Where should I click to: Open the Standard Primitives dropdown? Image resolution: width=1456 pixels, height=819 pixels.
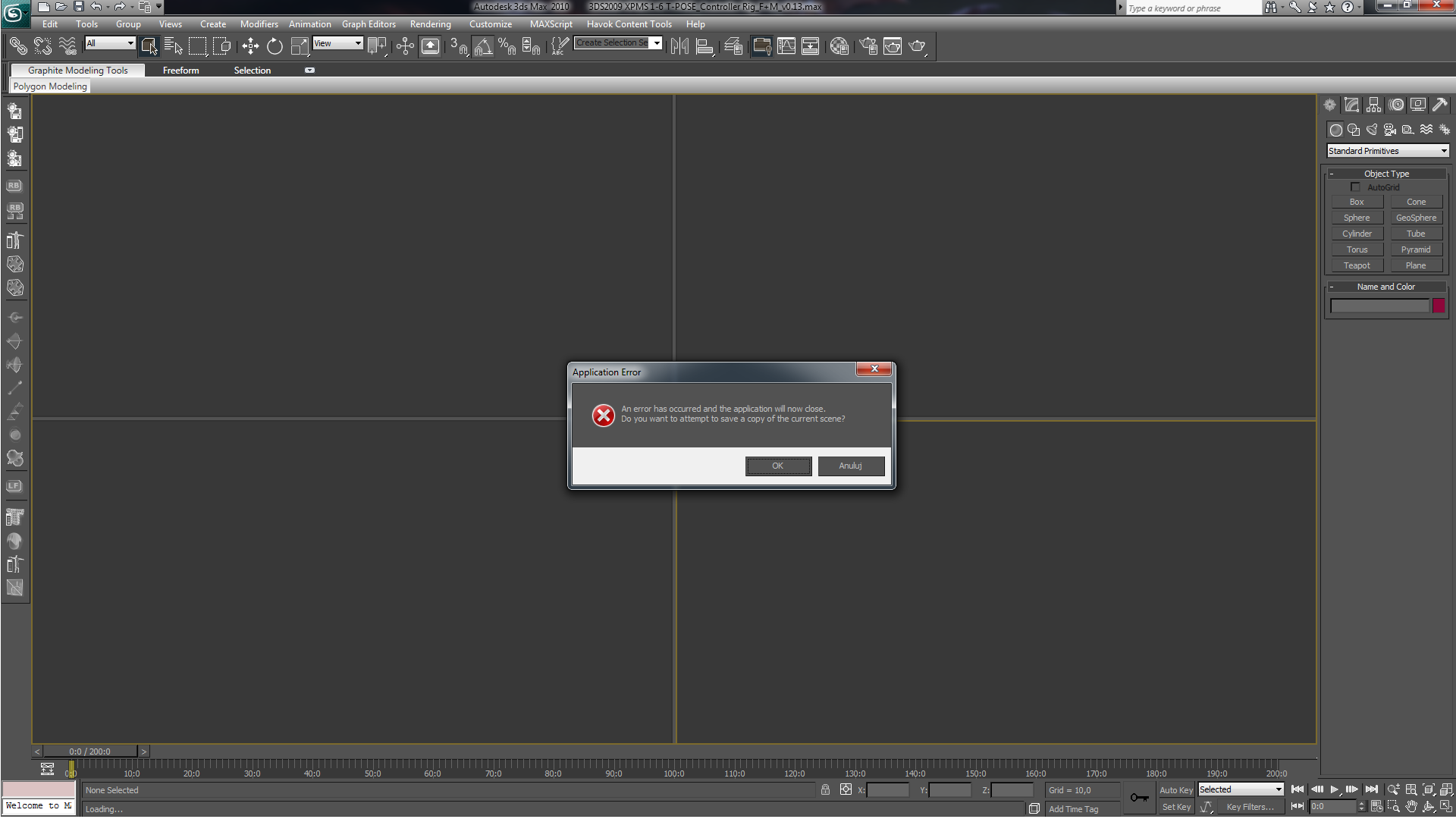coord(1387,151)
